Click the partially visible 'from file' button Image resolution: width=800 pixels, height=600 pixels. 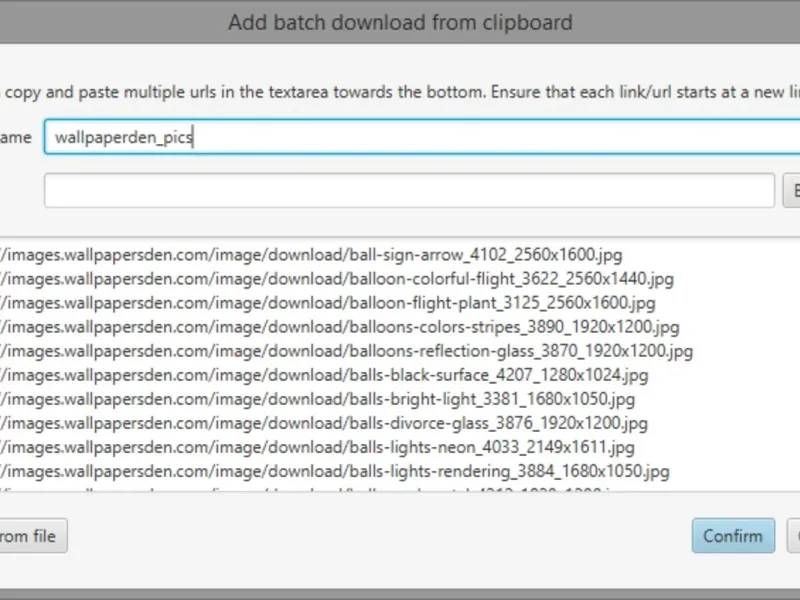pos(33,536)
